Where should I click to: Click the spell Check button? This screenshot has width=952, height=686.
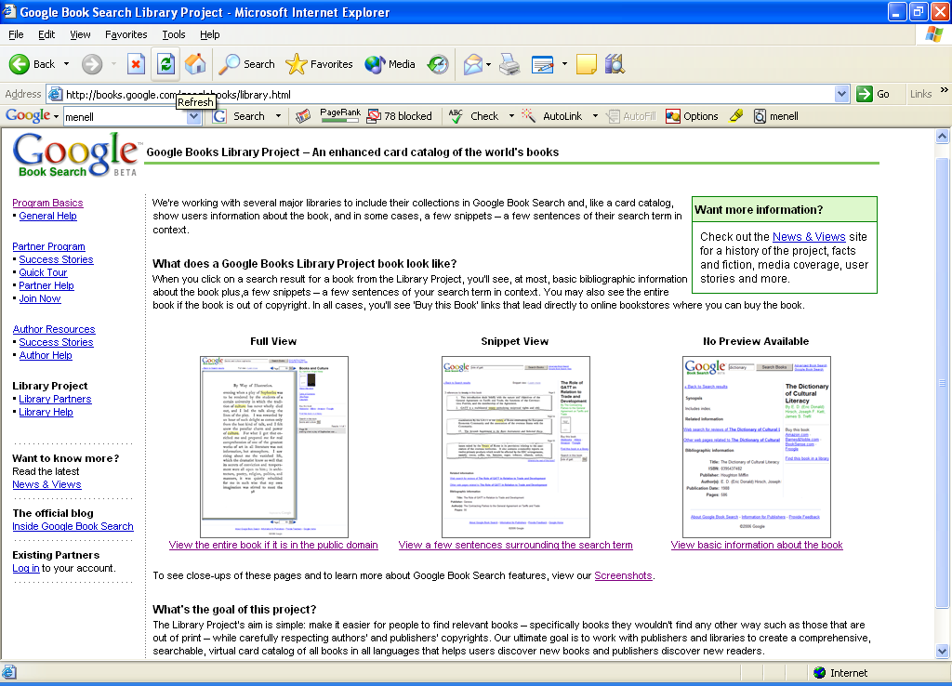coord(474,116)
